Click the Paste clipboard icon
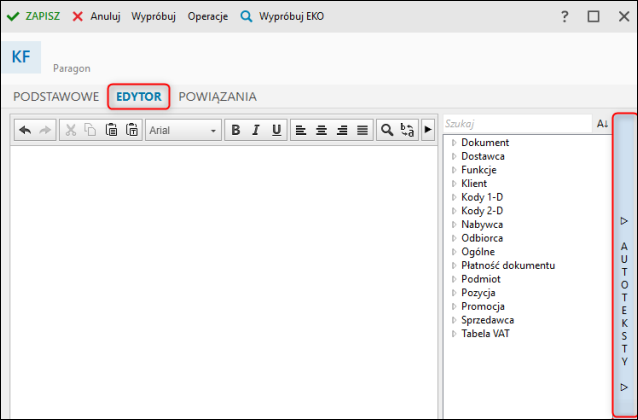The height and width of the screenshot is (420, 638). 111,130
